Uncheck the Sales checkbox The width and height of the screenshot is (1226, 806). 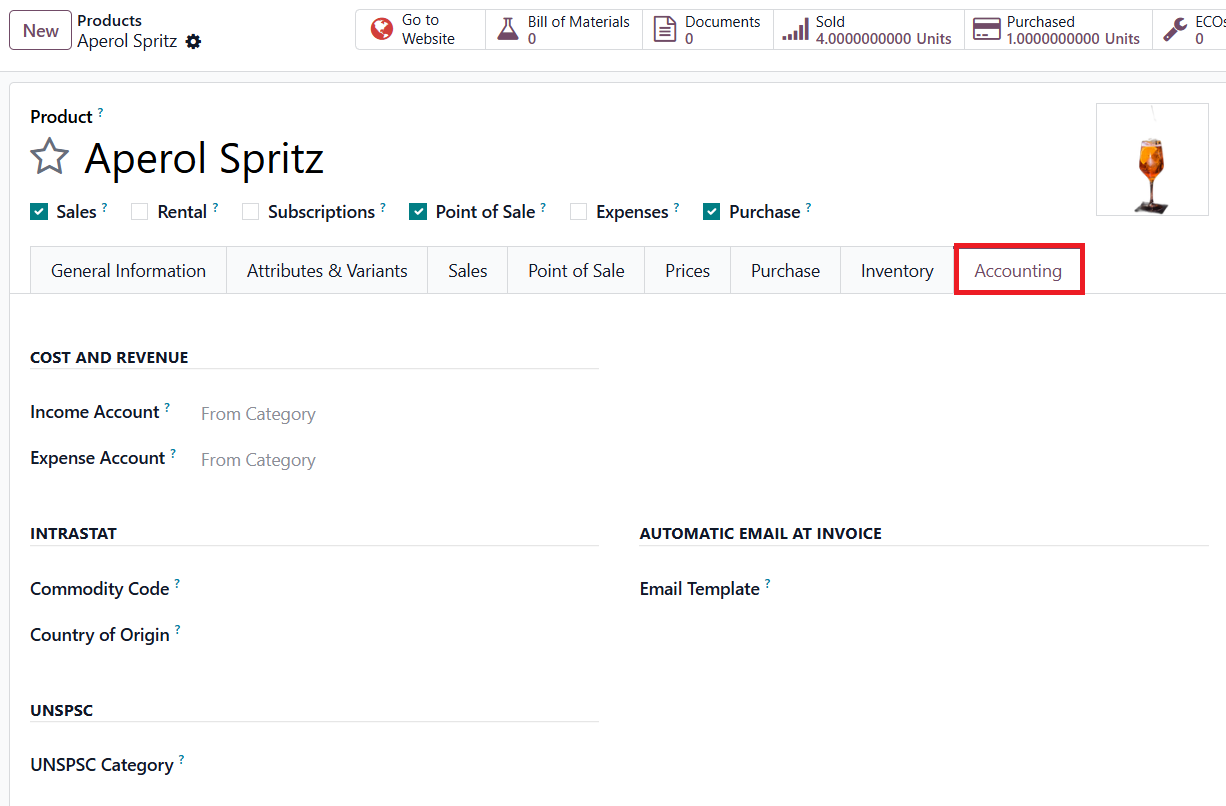(x=39, y=212)
